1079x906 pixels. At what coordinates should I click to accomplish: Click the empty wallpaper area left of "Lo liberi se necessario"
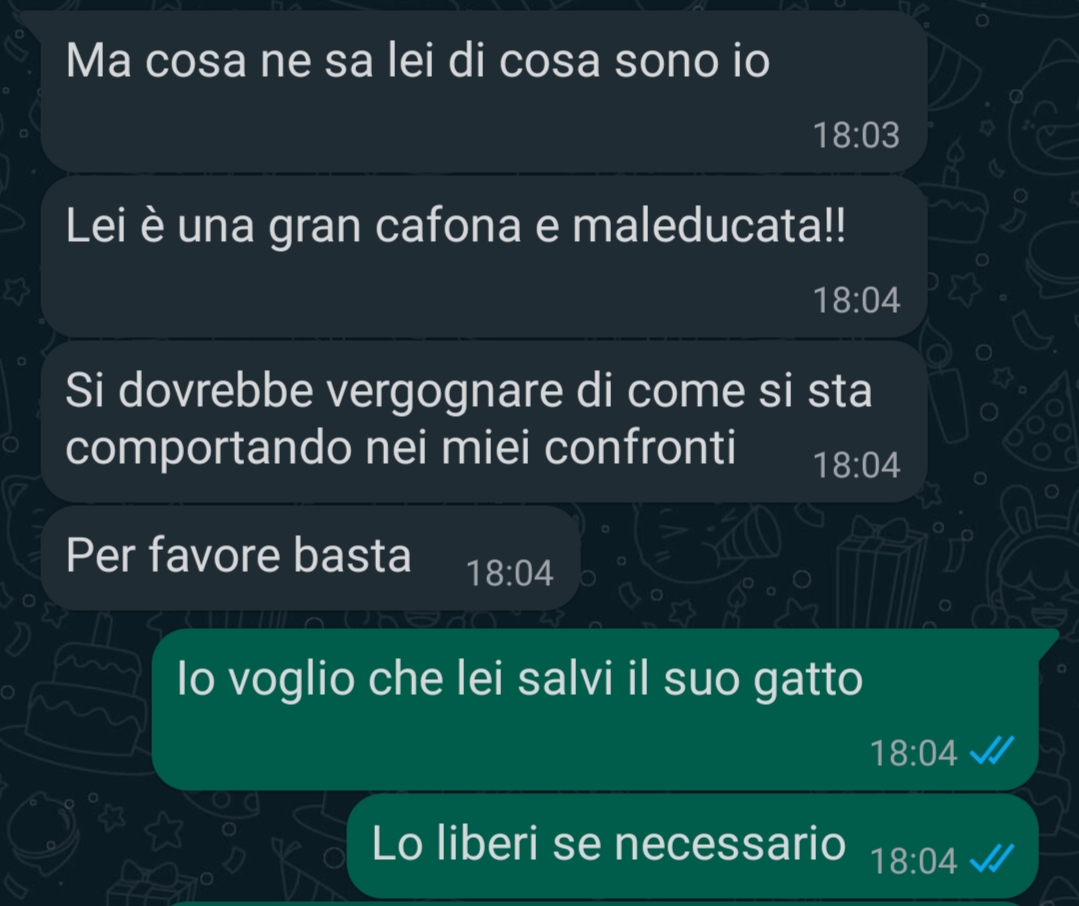pyautogui.click(x=172, y=845)
